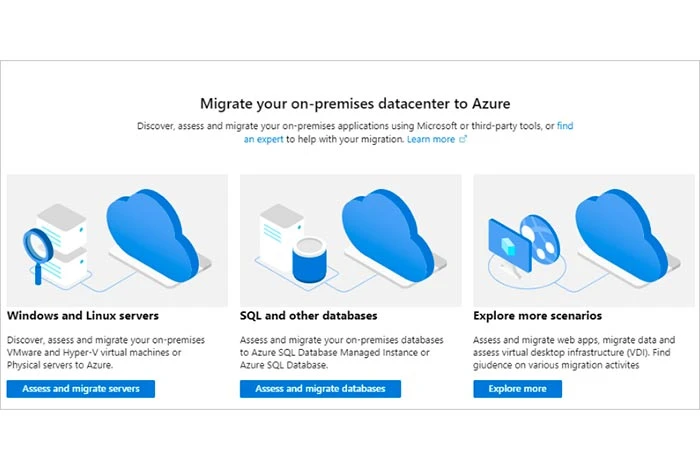Click the Assess and migrate servers button
The height and width of the screenshot is (470, 700).
click(x=81, y=389)
